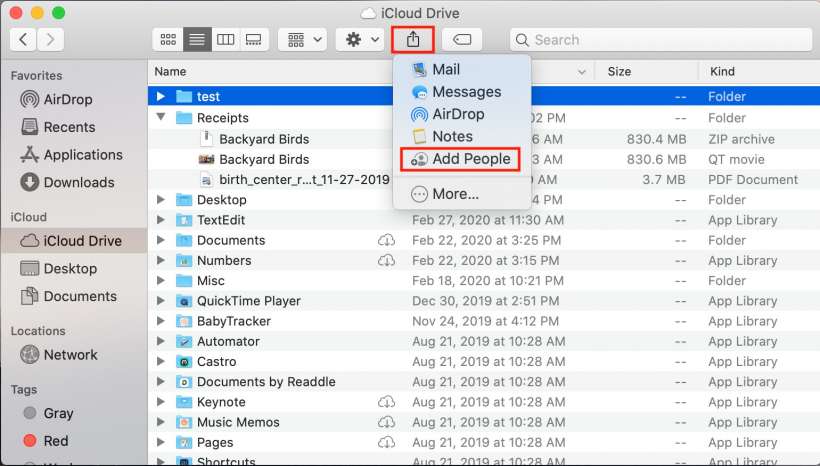This screenshot has height=466, width=820.
Task: Click the Edit Tags toolbar icon
Action: (462, 40)
